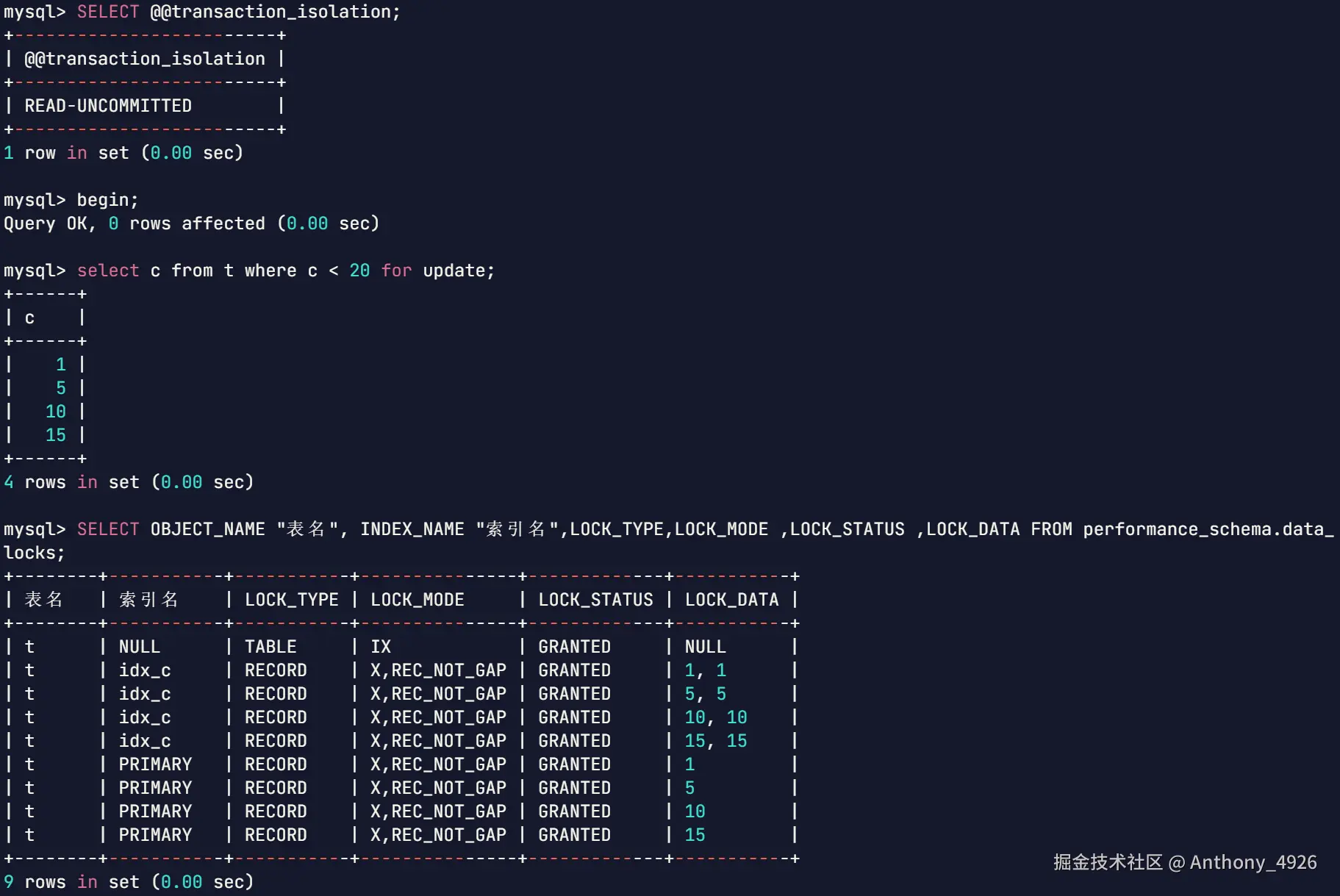Click the "SELECT @@transaction_isolation;" command text
1340x896 pixels.
click(238, 12)
